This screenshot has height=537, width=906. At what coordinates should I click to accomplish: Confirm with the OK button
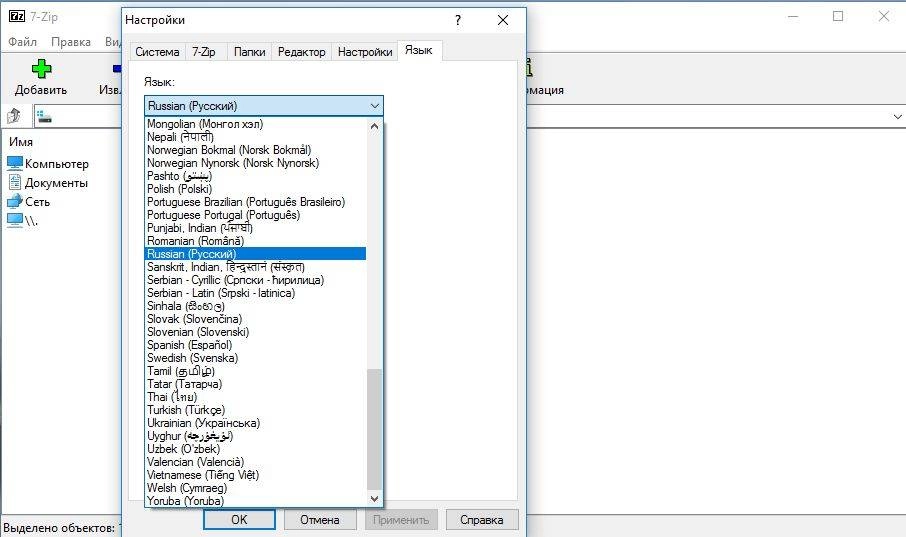239,520
